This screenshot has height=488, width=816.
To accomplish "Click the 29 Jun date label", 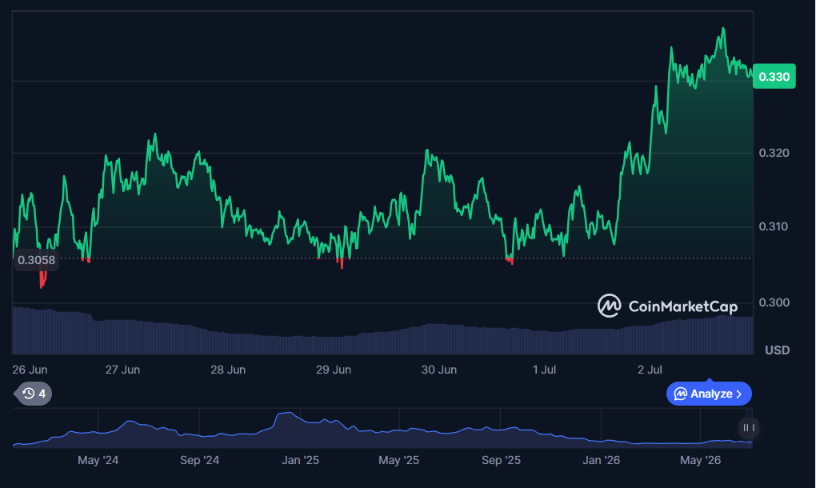I will coord(334,370).
